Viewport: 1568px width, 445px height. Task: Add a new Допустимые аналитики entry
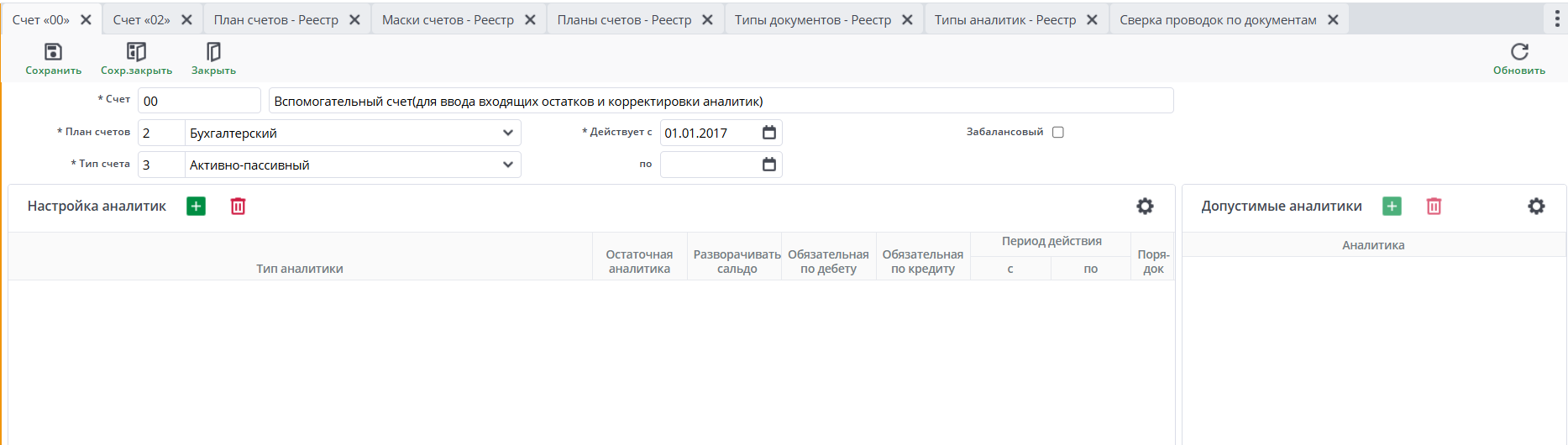coord(1392,207)
